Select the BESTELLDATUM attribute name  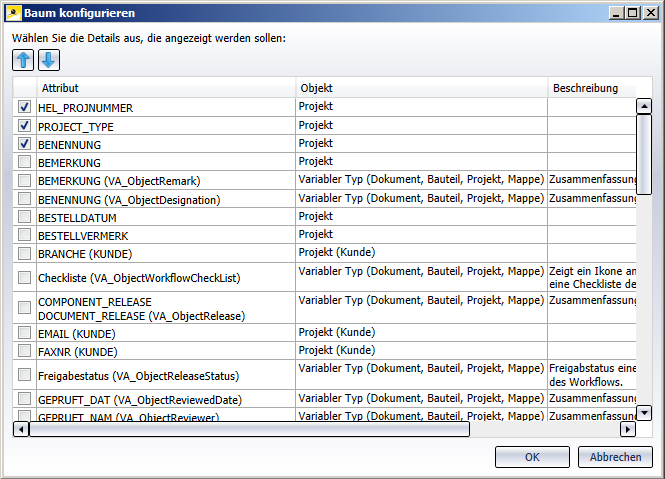point(77,218)
